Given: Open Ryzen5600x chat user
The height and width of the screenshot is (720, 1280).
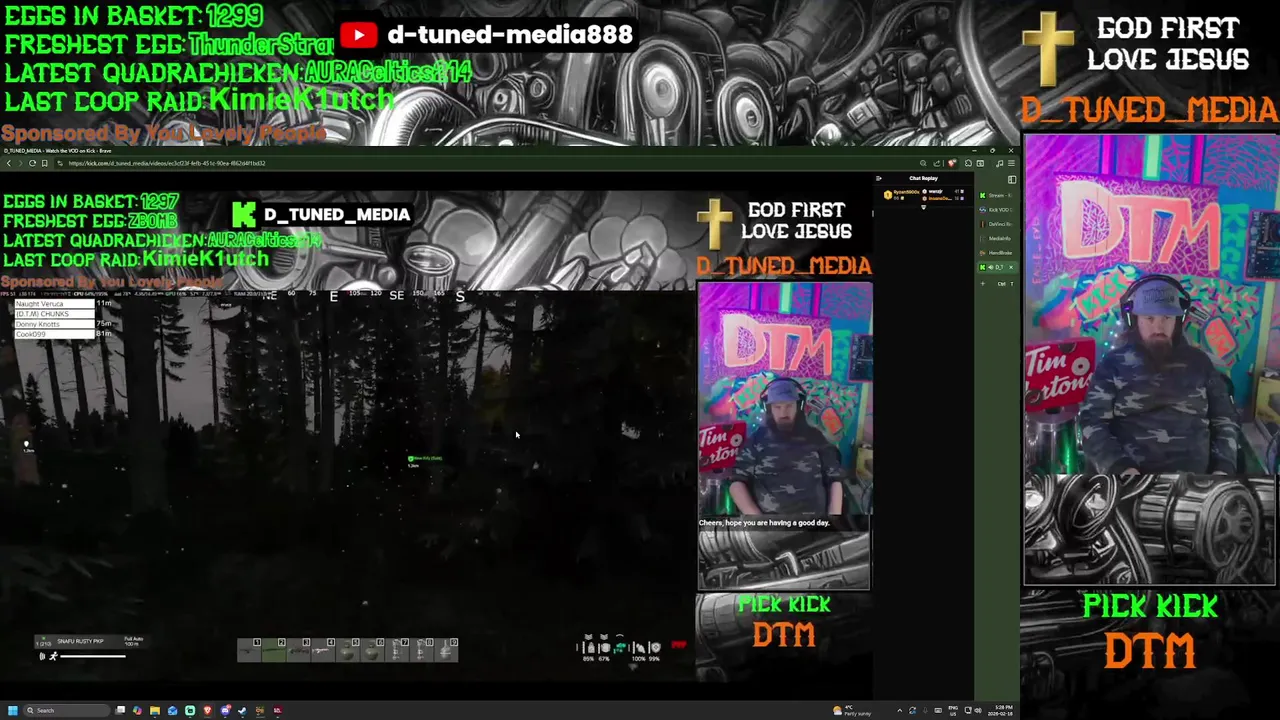Looking at the screenshot, I should pyautogui.click(x=906, y=192).
